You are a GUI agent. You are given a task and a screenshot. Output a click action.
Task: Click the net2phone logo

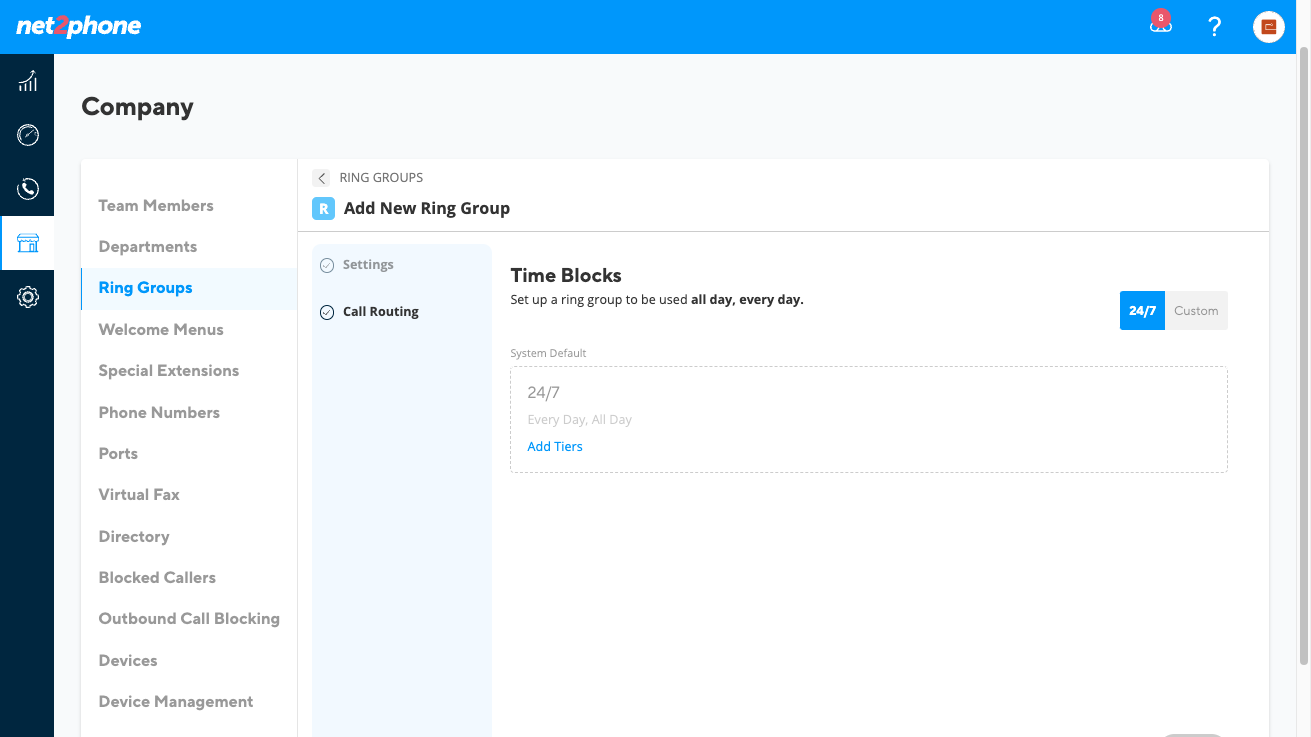click(79, 26)
